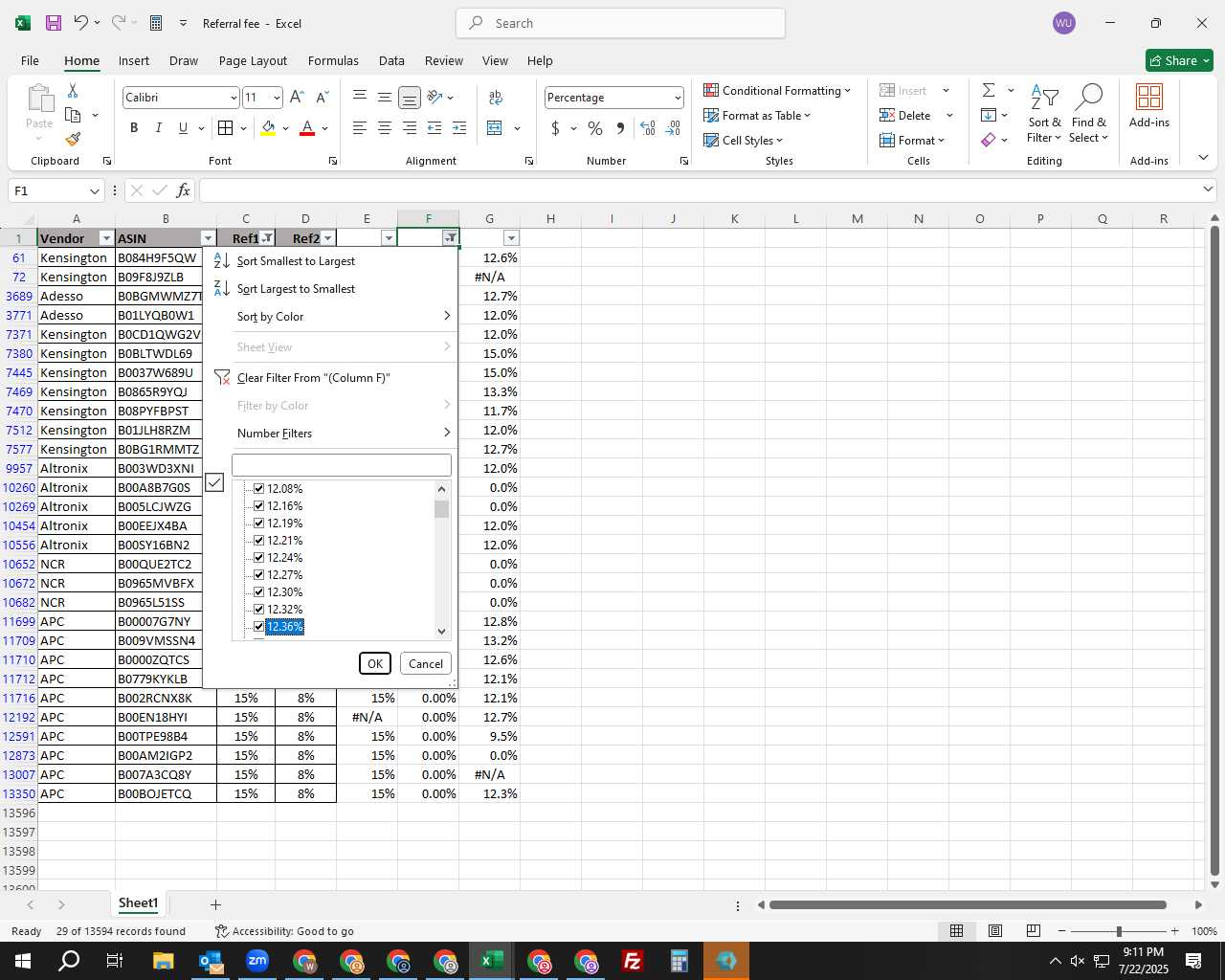Viewport: 1225px width, 980px height.
Task: Apply Underline formatting
Action: point(183,127)
